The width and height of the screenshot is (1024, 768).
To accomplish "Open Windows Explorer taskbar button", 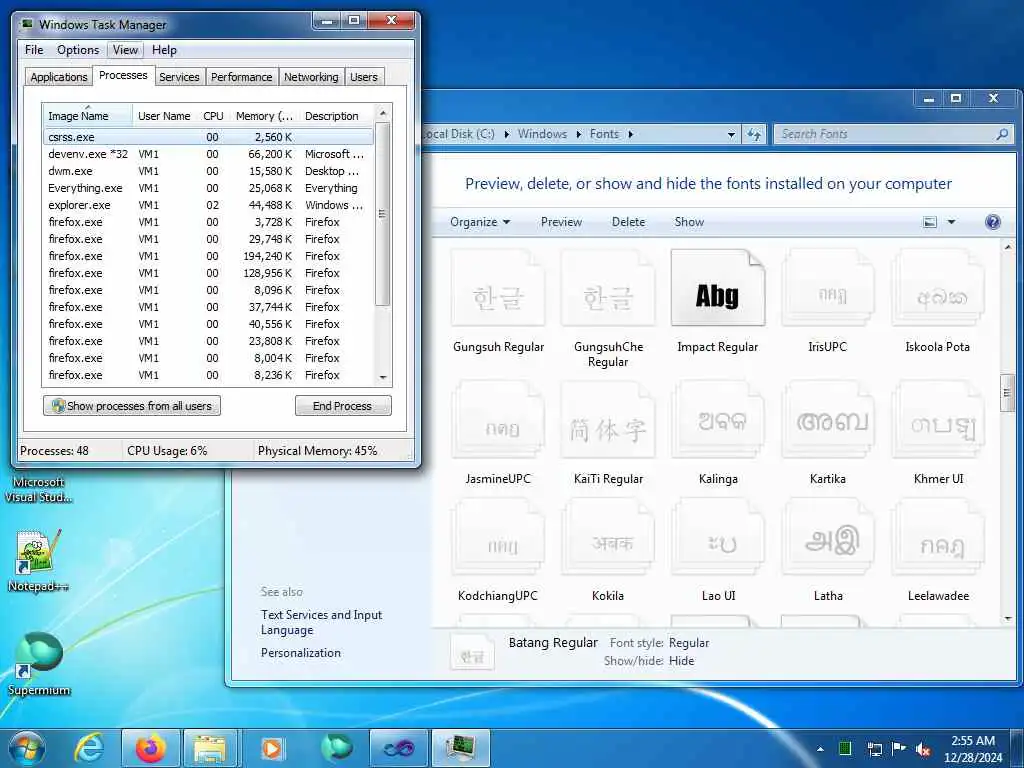I will click(210, 748).
